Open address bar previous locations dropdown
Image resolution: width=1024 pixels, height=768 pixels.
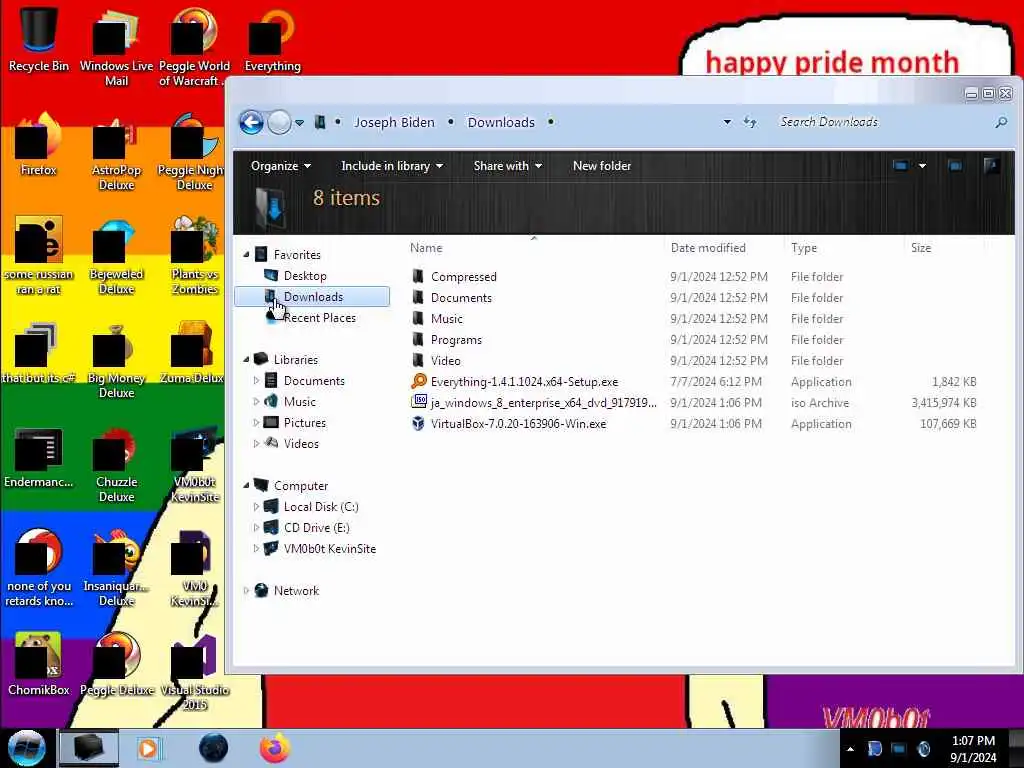727,122
